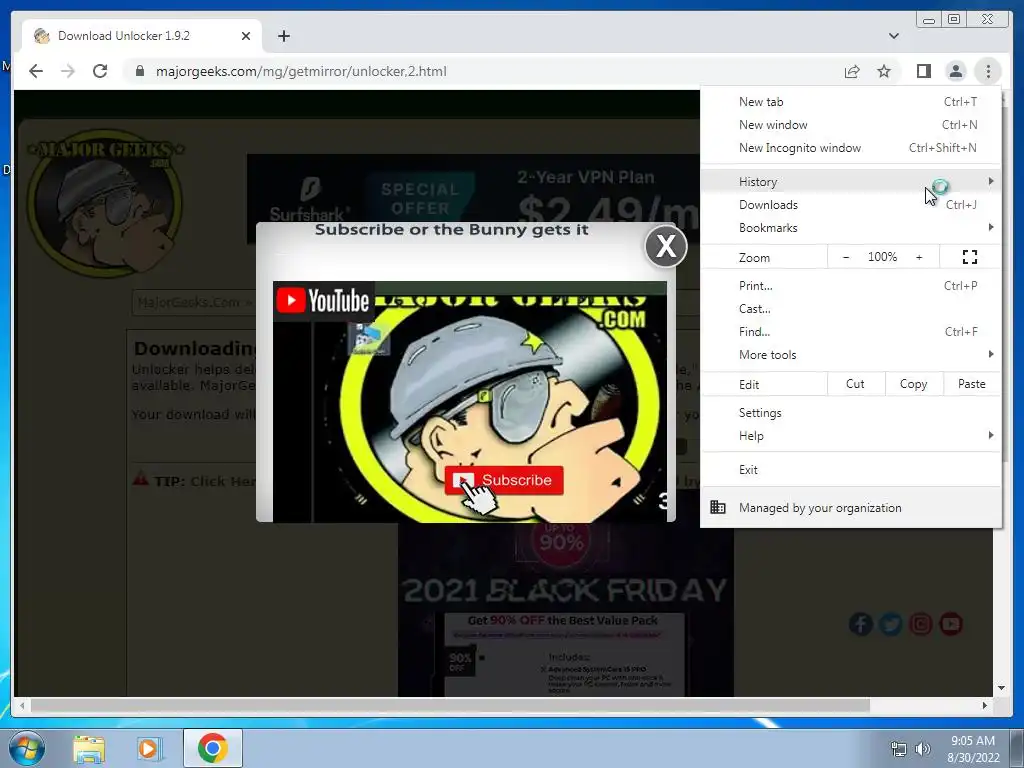Viewport: 1024px width, 768px height.
Task: Open Settings from Chrome menu
Action: 851,413
